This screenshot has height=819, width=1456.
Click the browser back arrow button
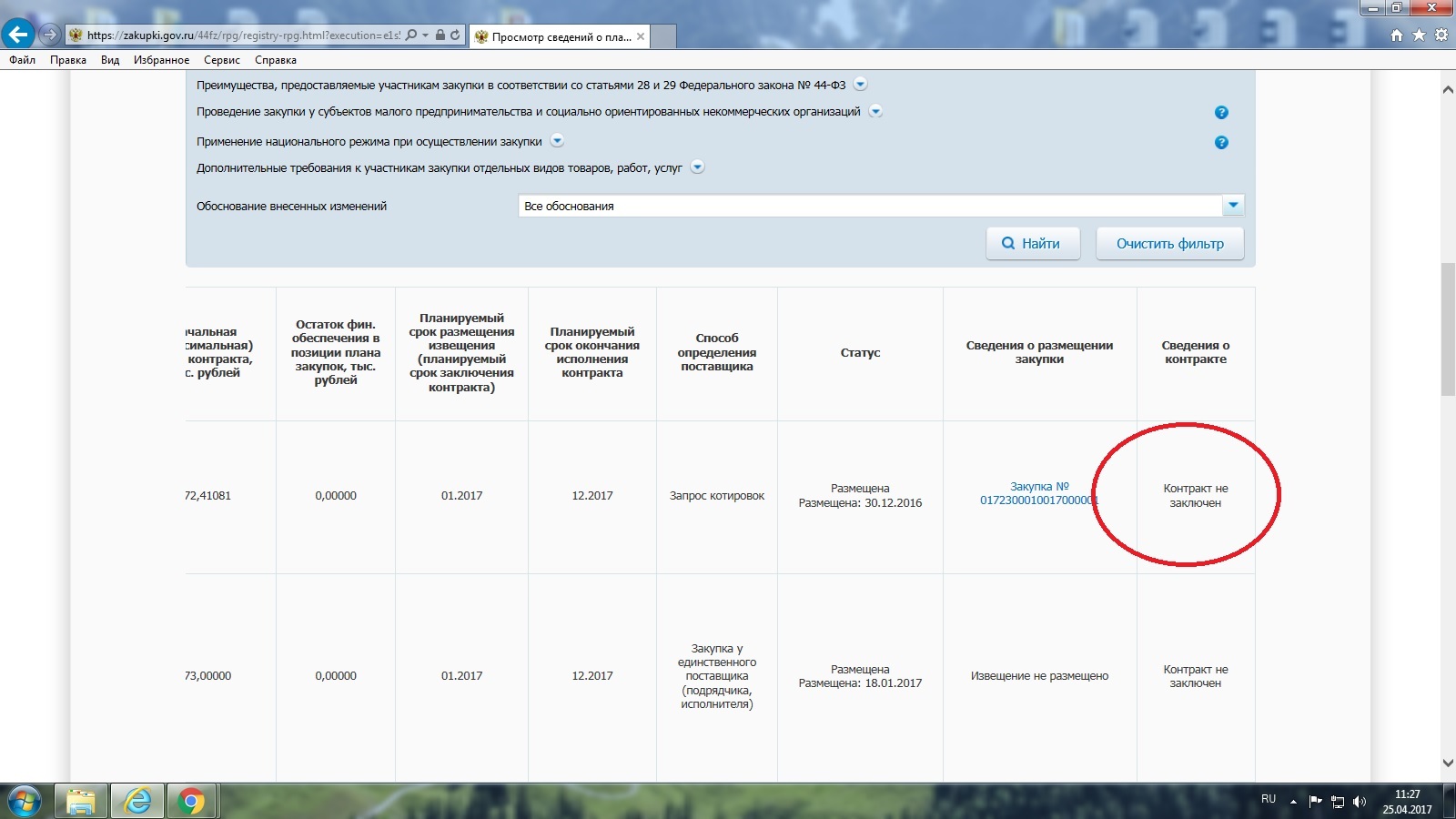tap(18, 35)
